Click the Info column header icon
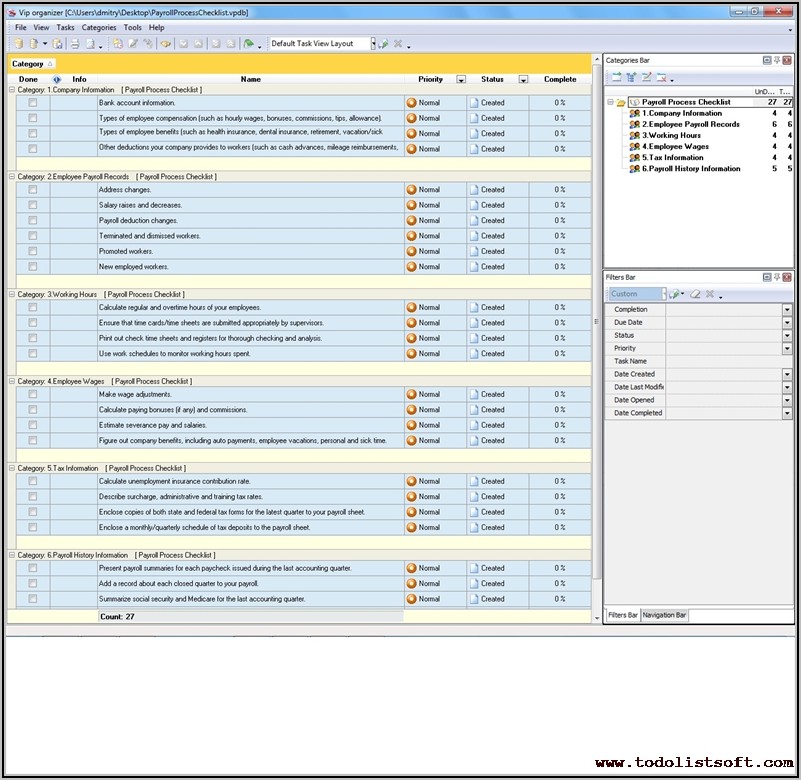This screenshot has height=780, width=801. pos(57,79)
